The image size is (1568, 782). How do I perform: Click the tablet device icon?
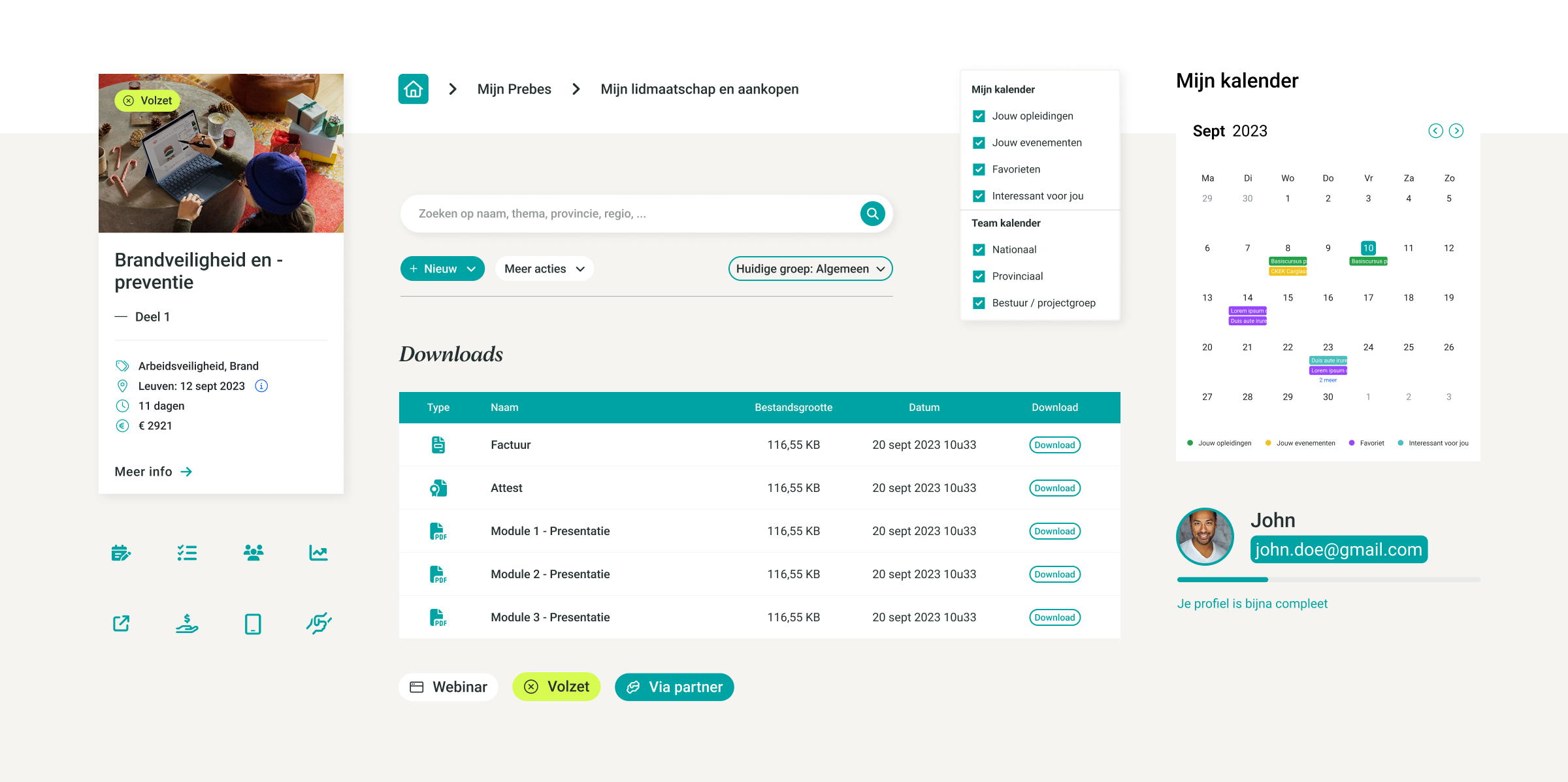[253, 624]
